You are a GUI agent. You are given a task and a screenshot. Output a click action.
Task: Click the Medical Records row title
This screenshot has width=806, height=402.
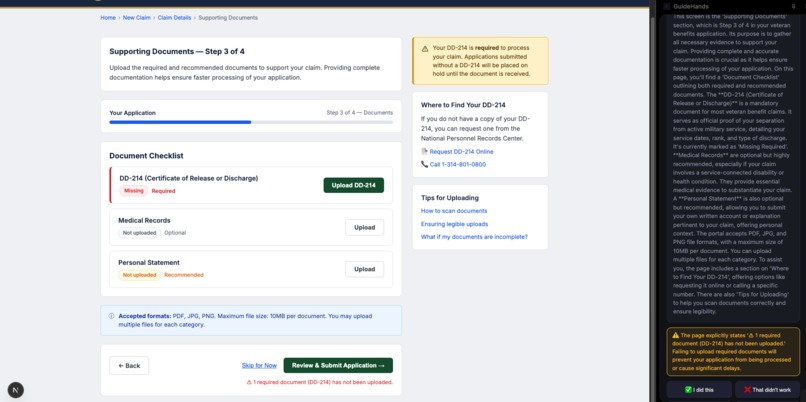[144, 221]
